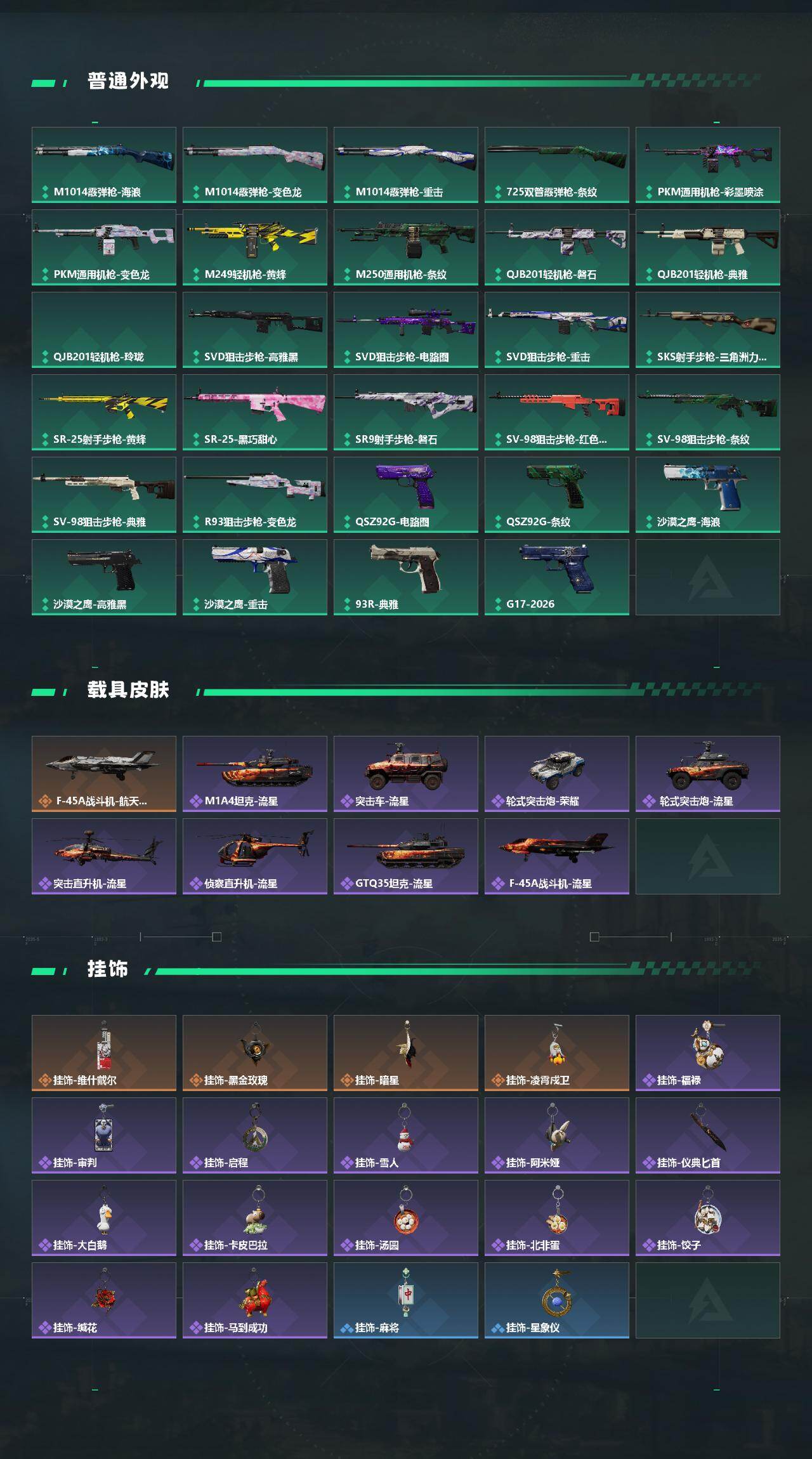Viewport: 812px width, 1459px height.
Task: Choose the 挂饰-雪人 snowman charm
Action: [x=406, y=1135]
